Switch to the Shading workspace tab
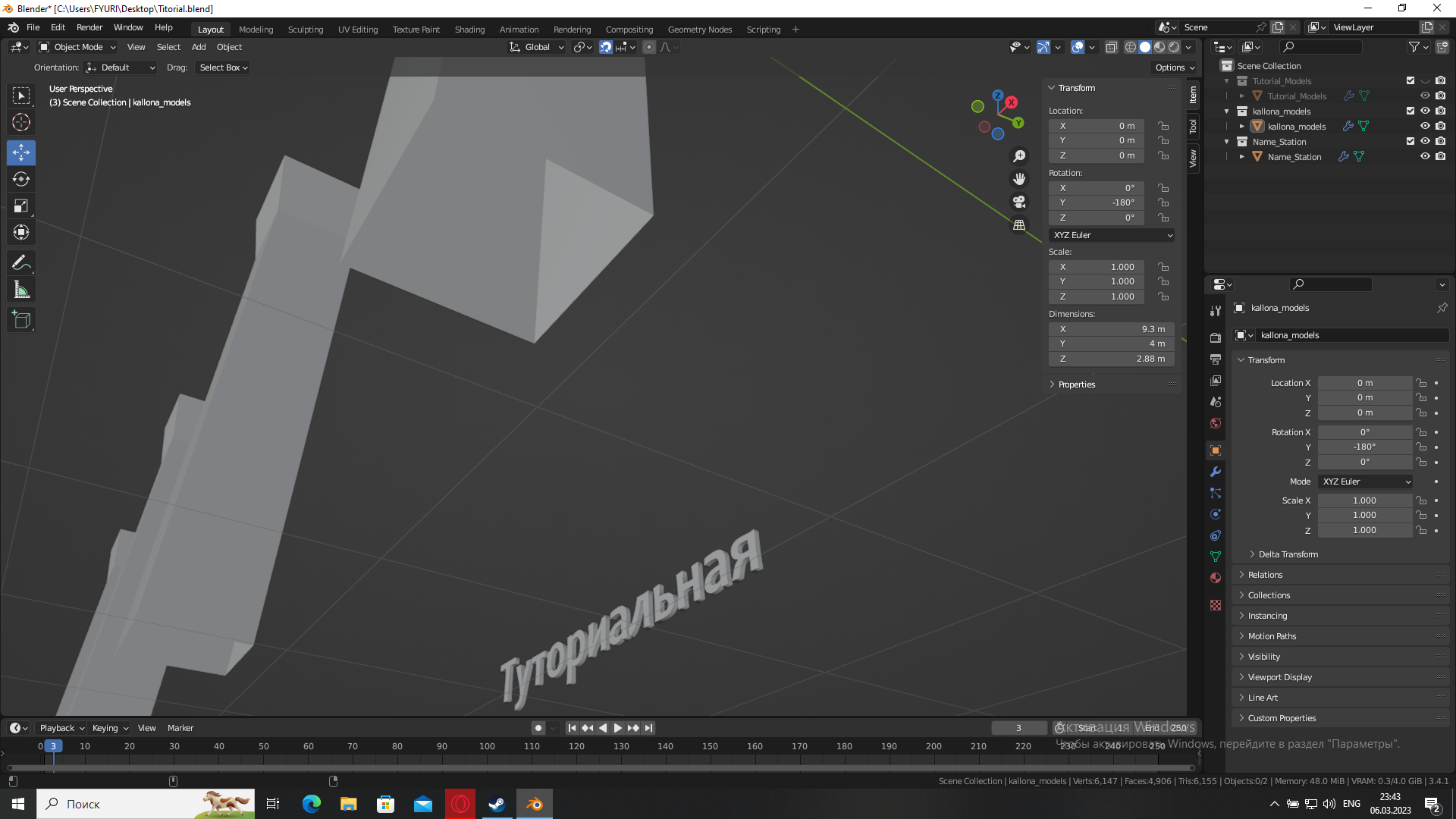The image size is (1456, 819). (x=469, y=30)
